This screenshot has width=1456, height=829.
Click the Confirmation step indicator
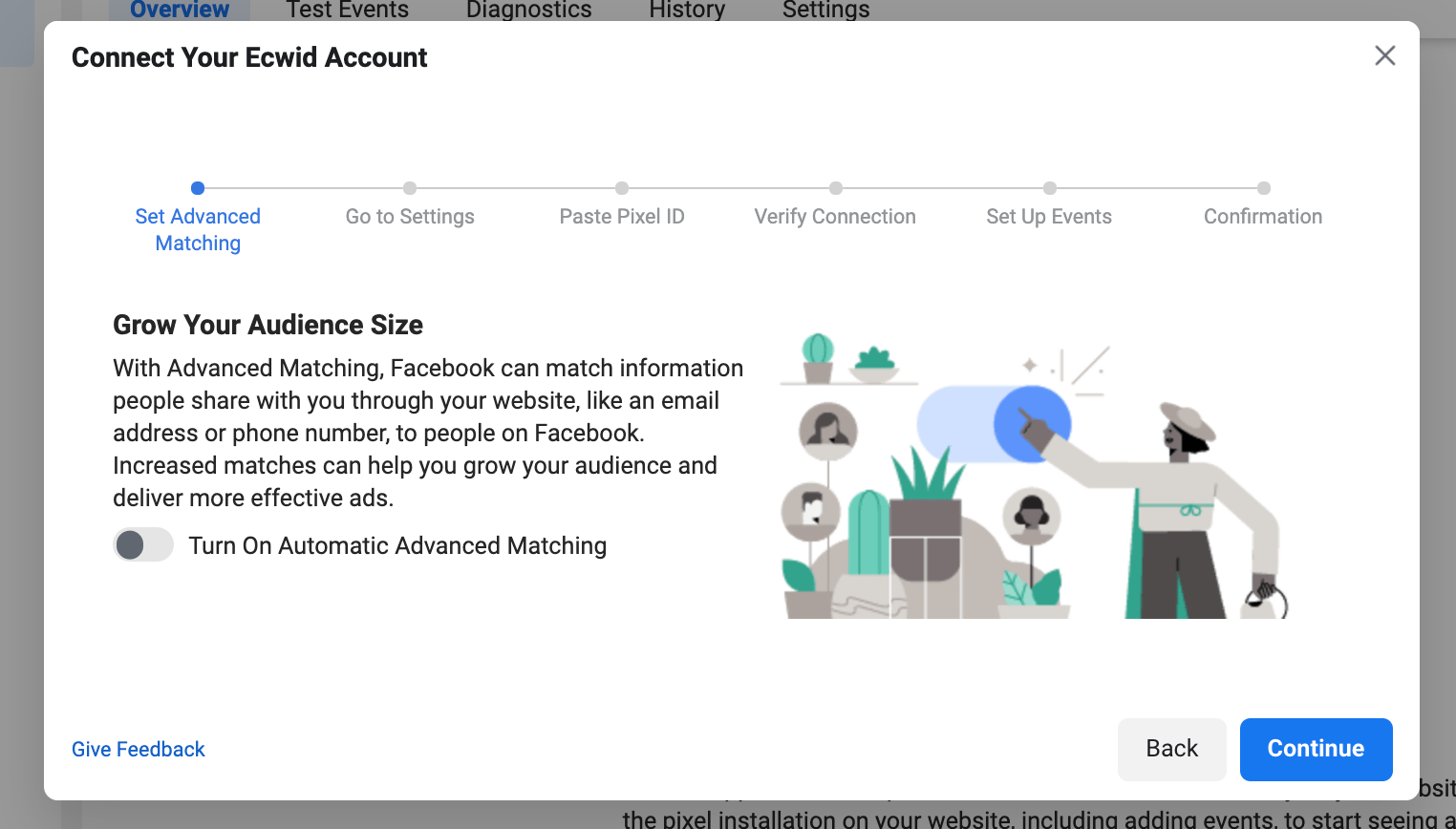pyautogui.click(x=1264, y=188)
